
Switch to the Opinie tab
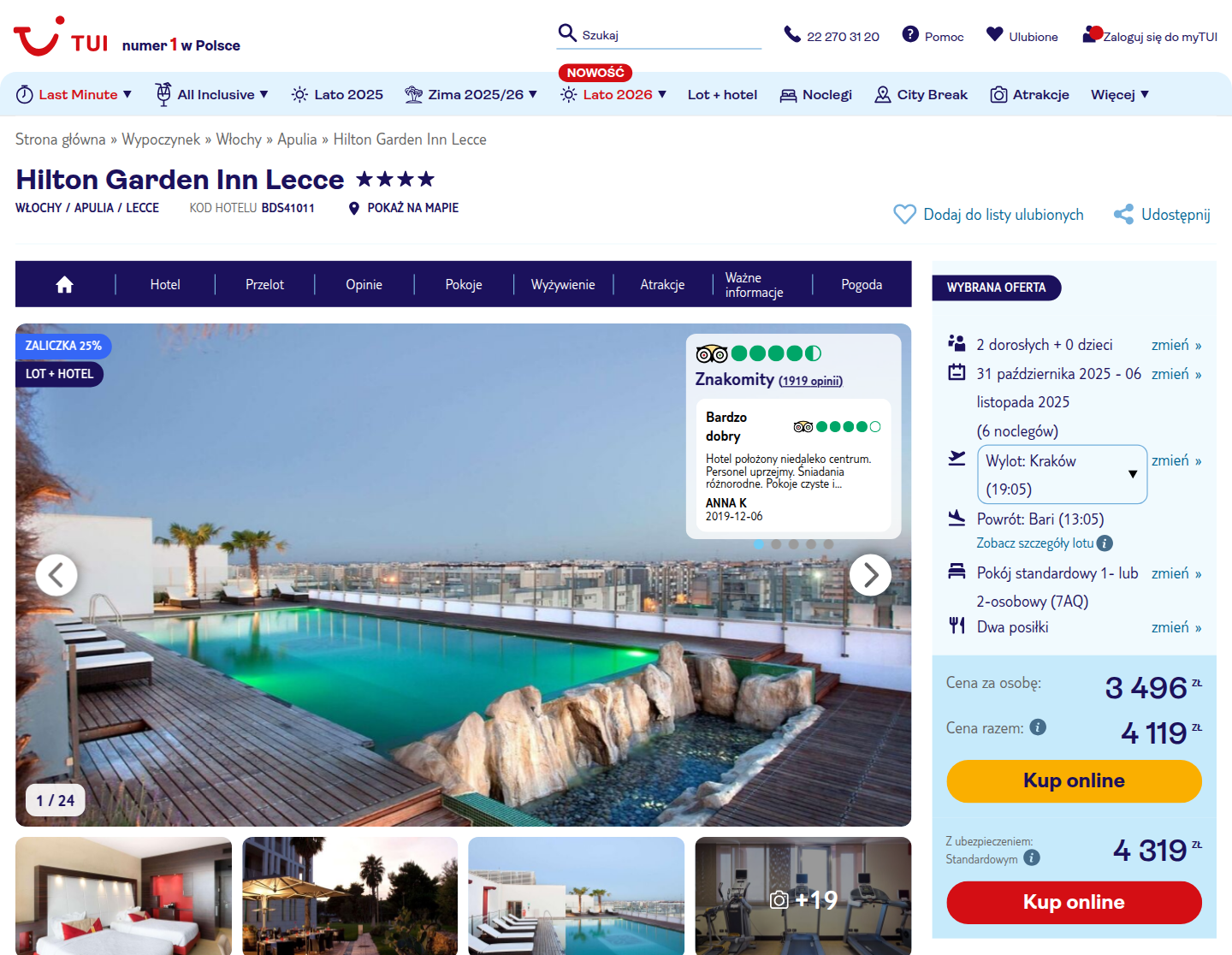364,285
